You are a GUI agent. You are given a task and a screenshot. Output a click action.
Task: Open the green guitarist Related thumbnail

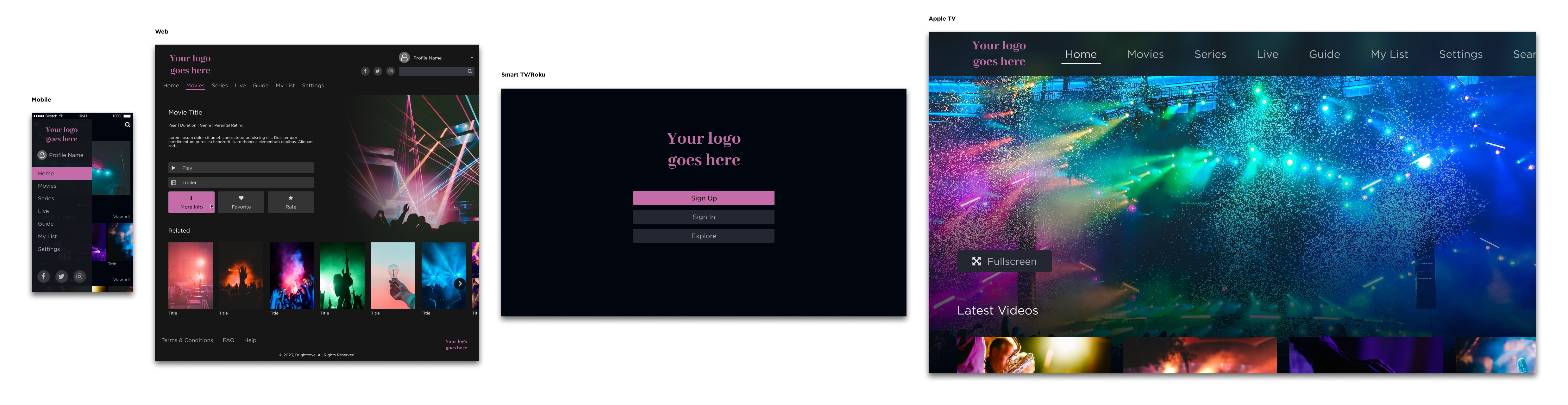342,276
